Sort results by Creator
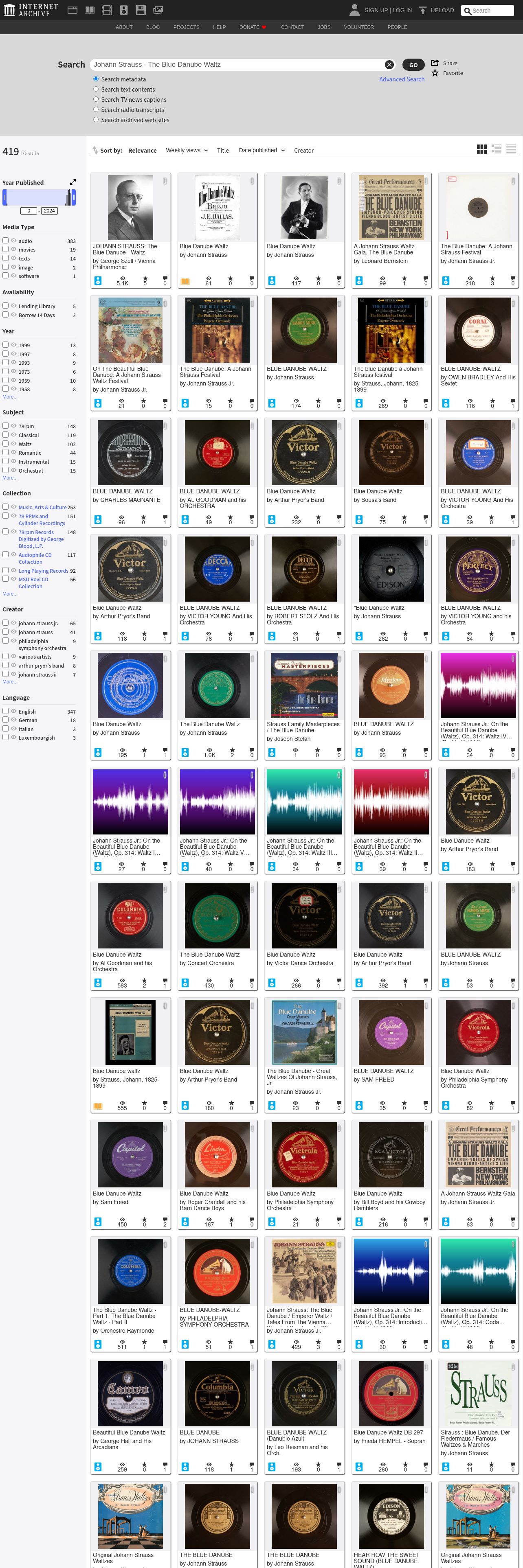The width and height of the screenshot is (523, 1568). click(x=304, y=150)
